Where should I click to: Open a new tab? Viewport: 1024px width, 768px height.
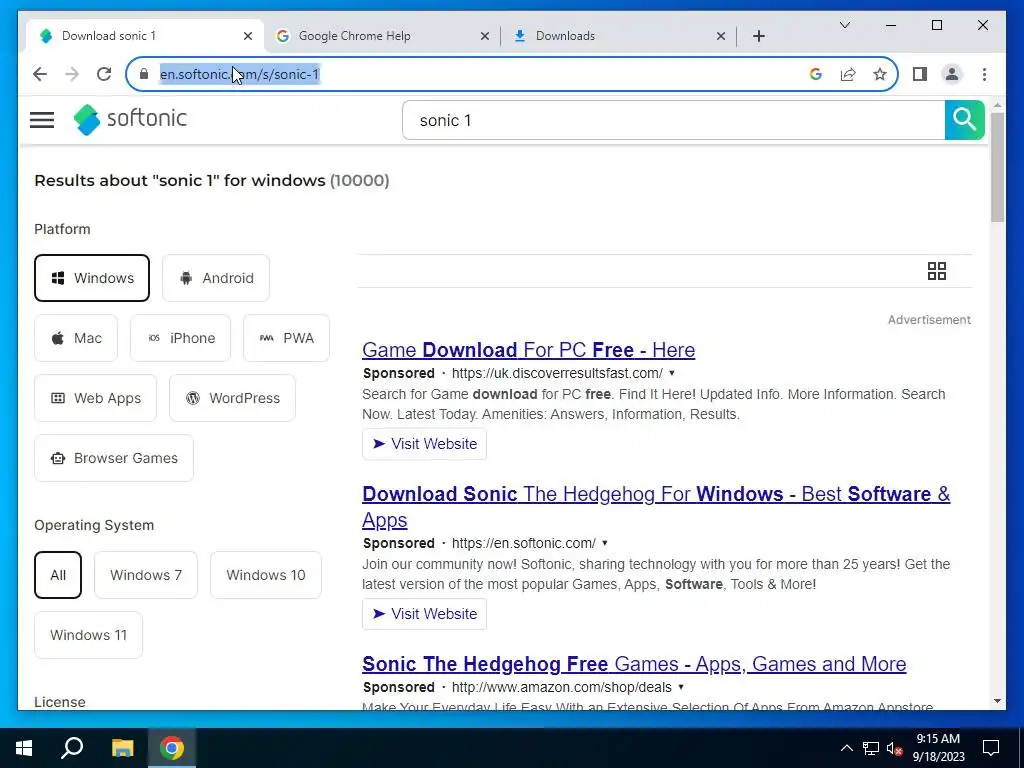point(758,36)
